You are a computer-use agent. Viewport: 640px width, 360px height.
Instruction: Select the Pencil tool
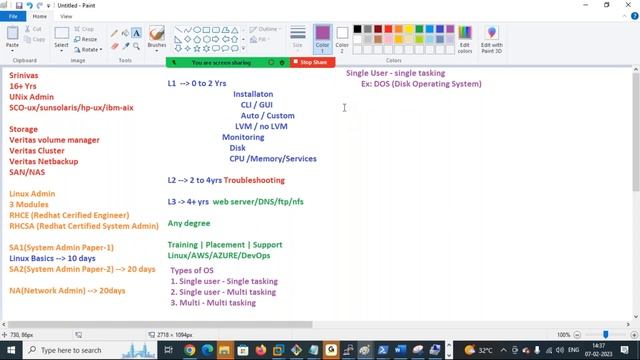[x=114, y=33]
